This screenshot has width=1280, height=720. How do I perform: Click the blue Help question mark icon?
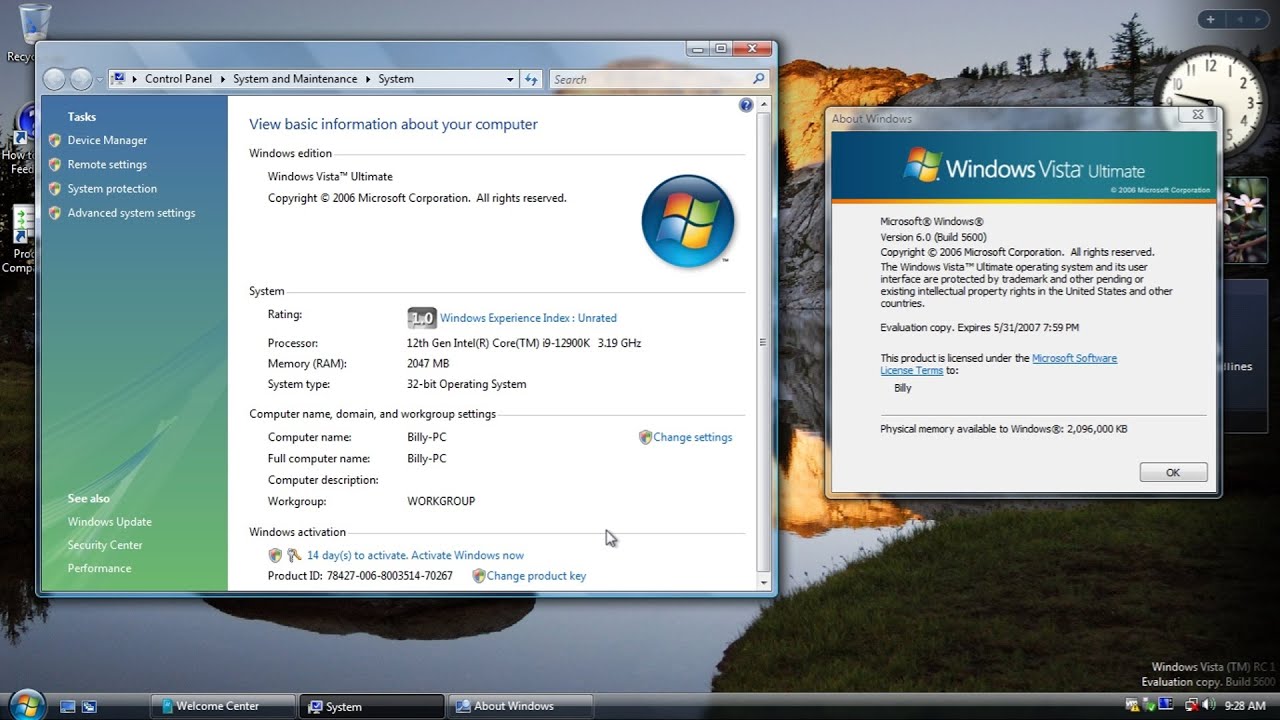tap(746, 105)
